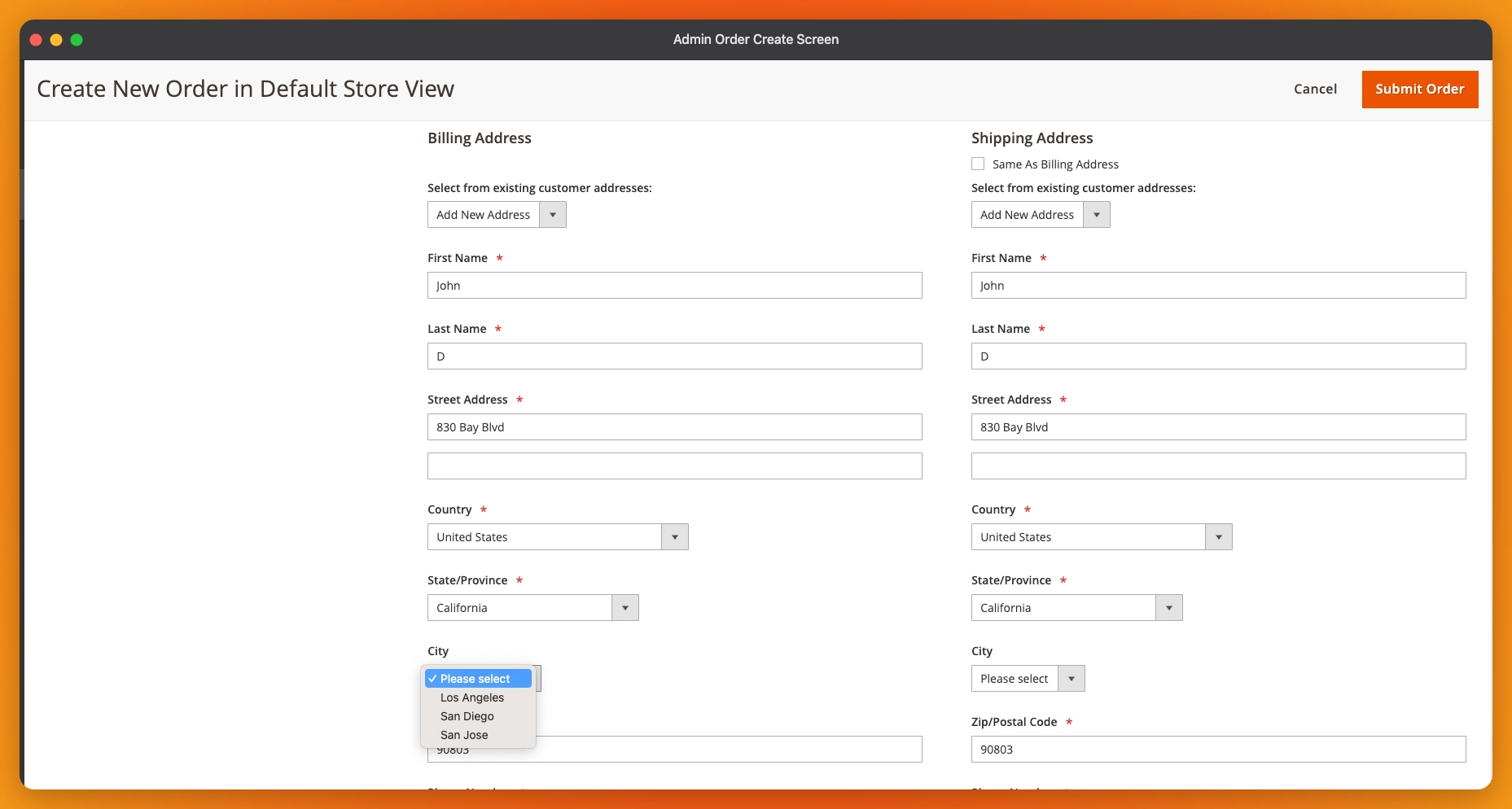Click billing country arrow icon
The height and width of the screenshot is (809, 1512).
pos(675,537)
